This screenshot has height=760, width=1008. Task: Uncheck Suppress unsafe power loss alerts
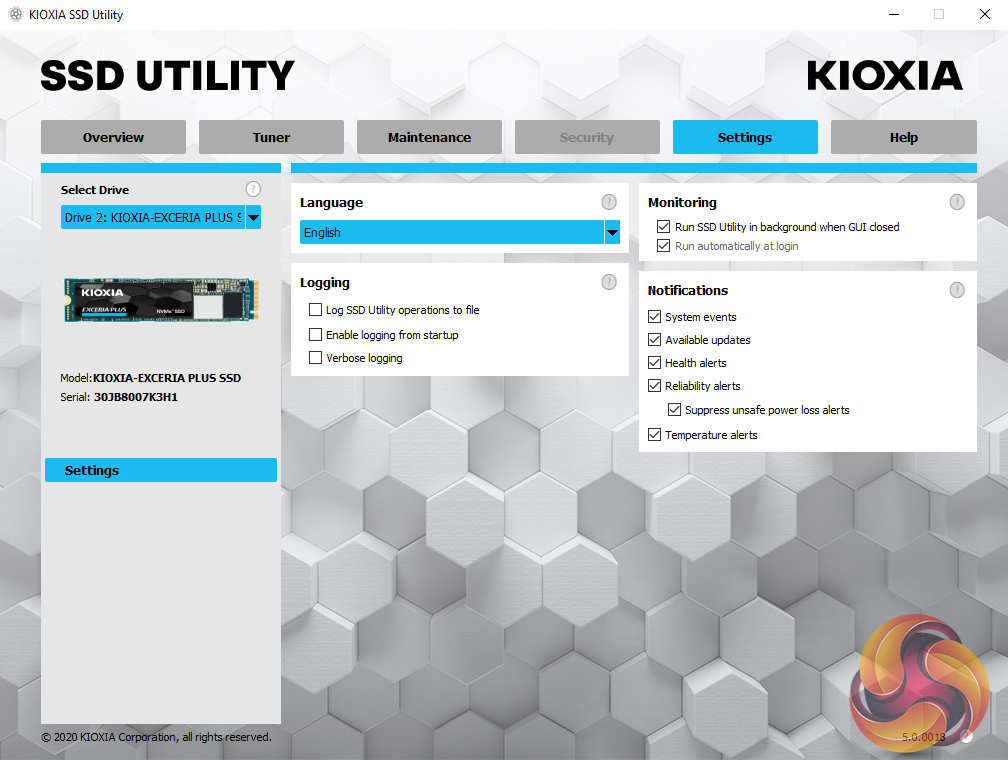click(674, 410)
